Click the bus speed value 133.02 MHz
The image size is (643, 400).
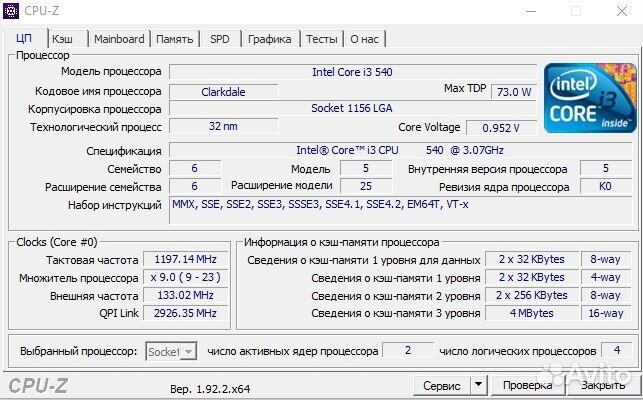(x=185, y=295)
